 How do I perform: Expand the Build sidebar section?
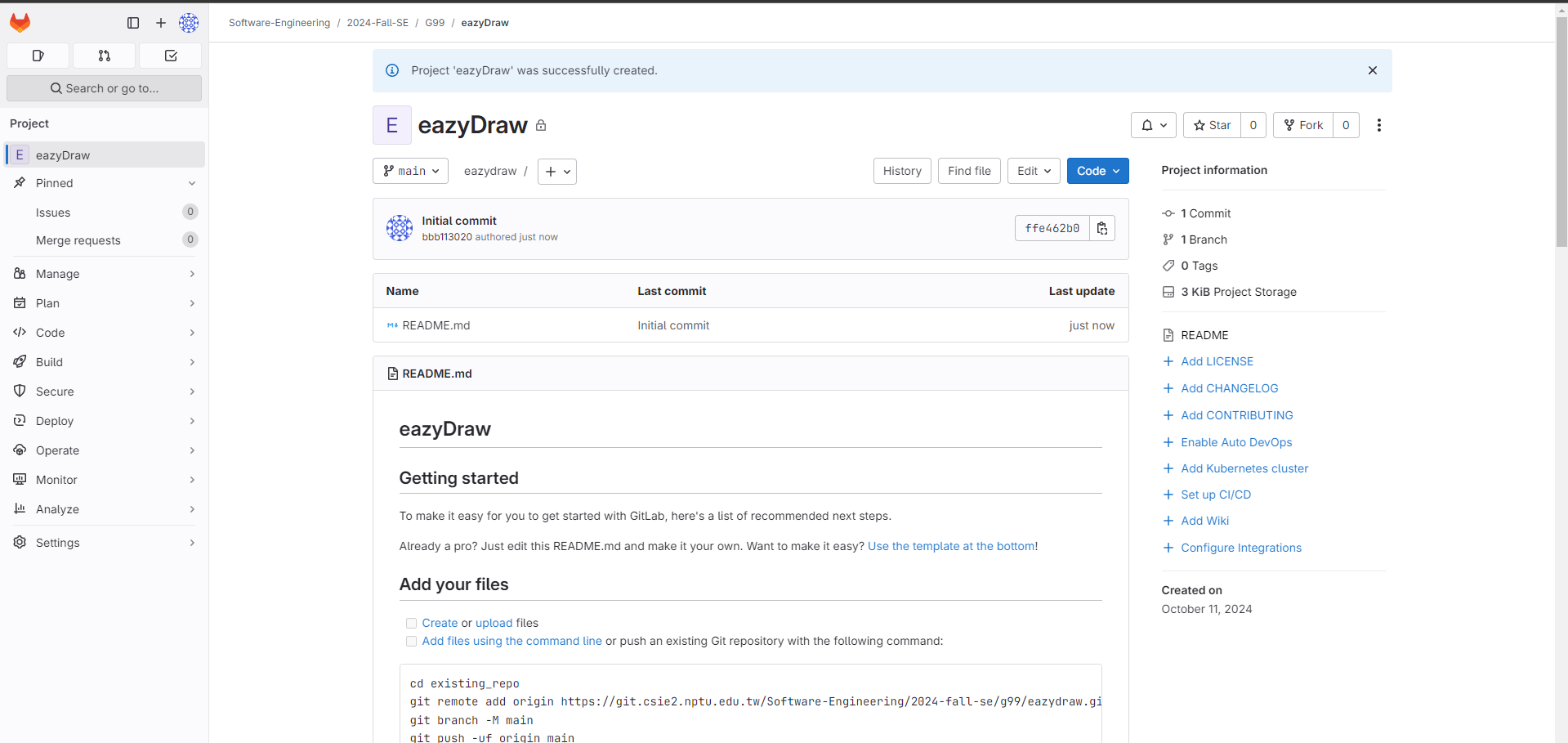pyautogui.click(x=104, y=362)
